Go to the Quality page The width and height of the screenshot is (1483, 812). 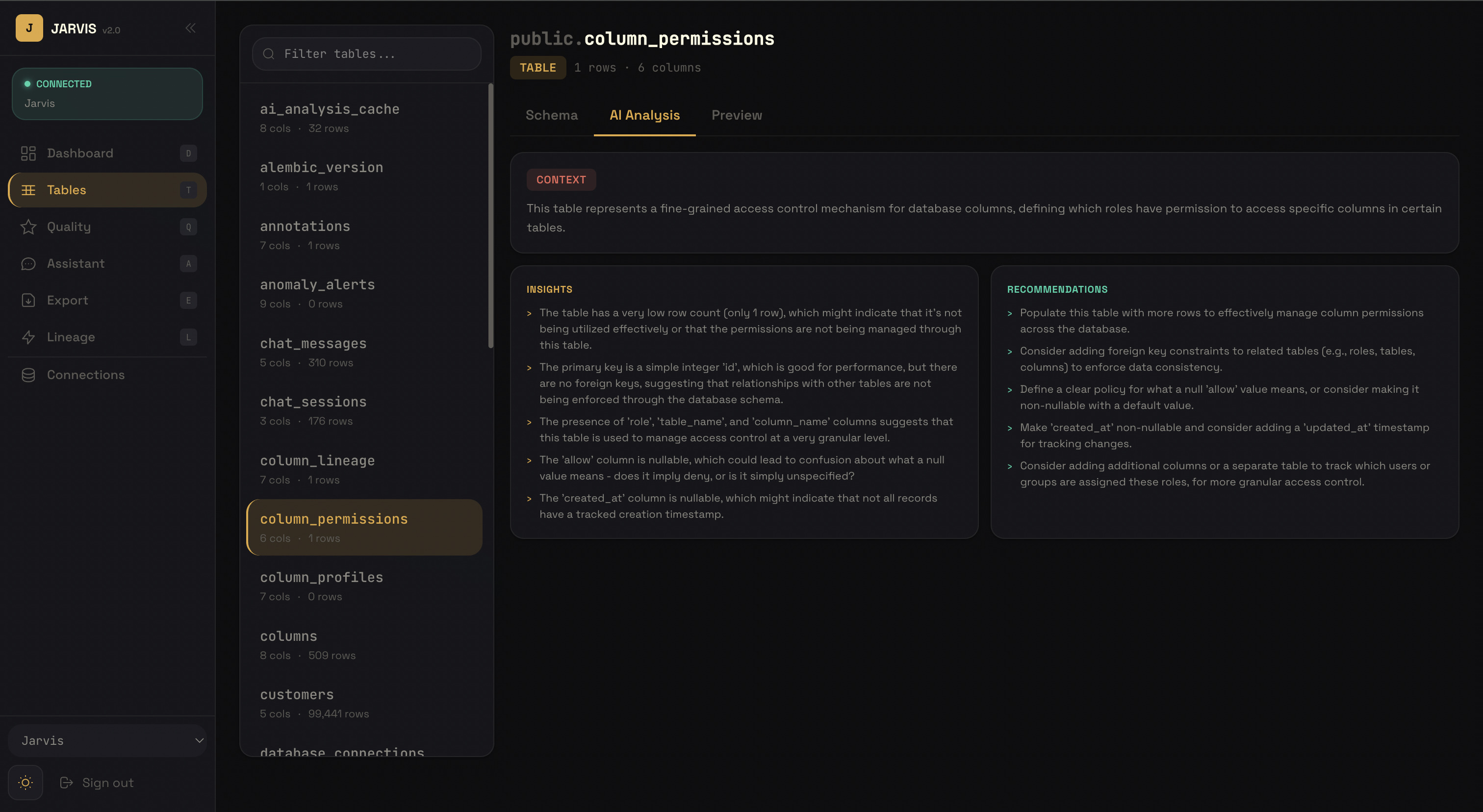tap(108, 227)
